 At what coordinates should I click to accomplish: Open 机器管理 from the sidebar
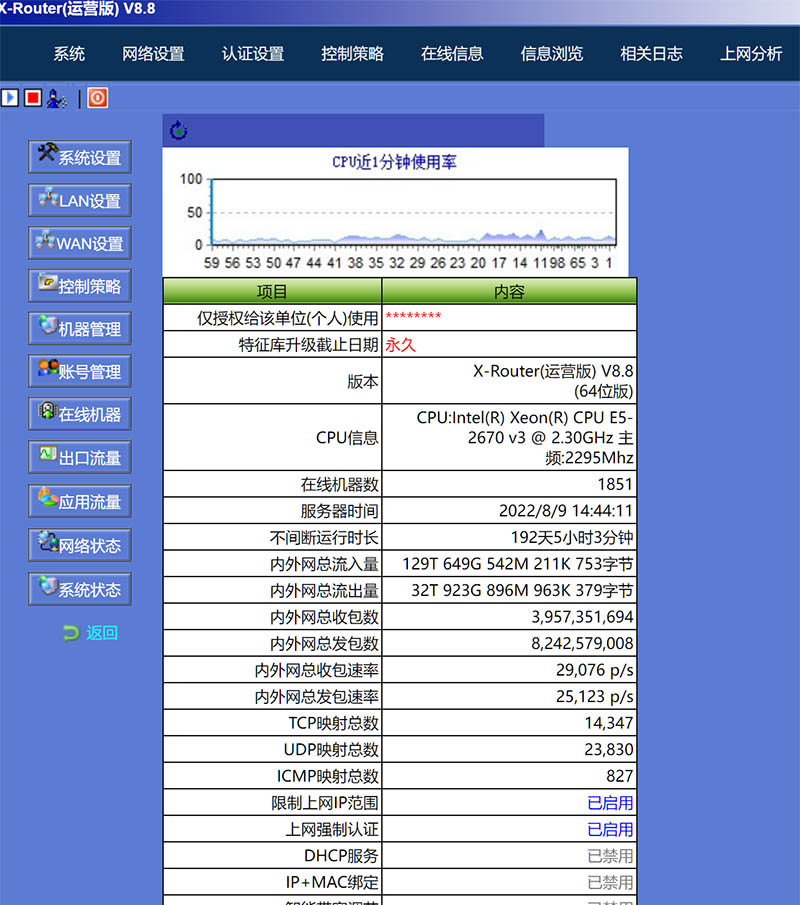(x=79, y=329)
